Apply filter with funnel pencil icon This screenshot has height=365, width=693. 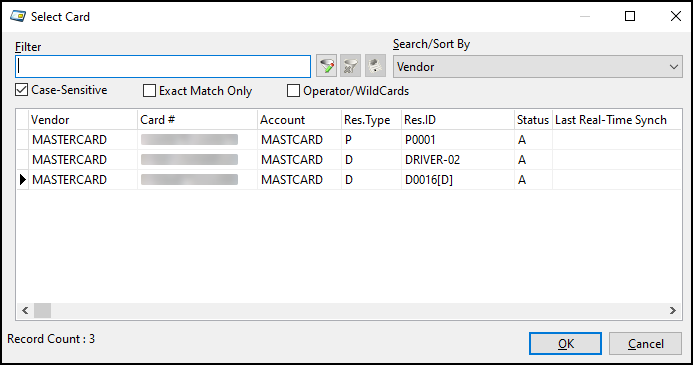[x=327, y=66]
